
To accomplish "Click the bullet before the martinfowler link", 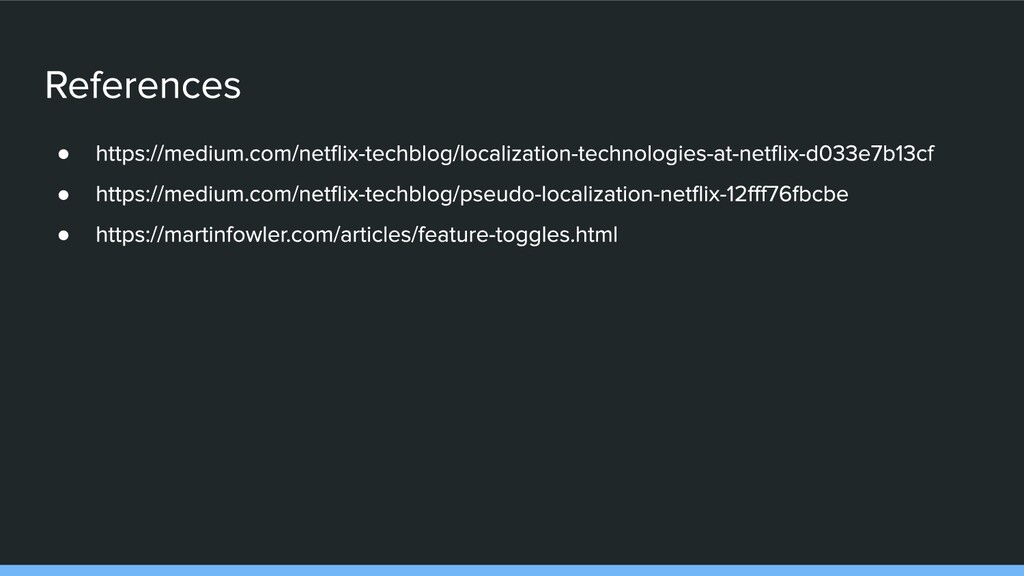I will pos(63,235).
